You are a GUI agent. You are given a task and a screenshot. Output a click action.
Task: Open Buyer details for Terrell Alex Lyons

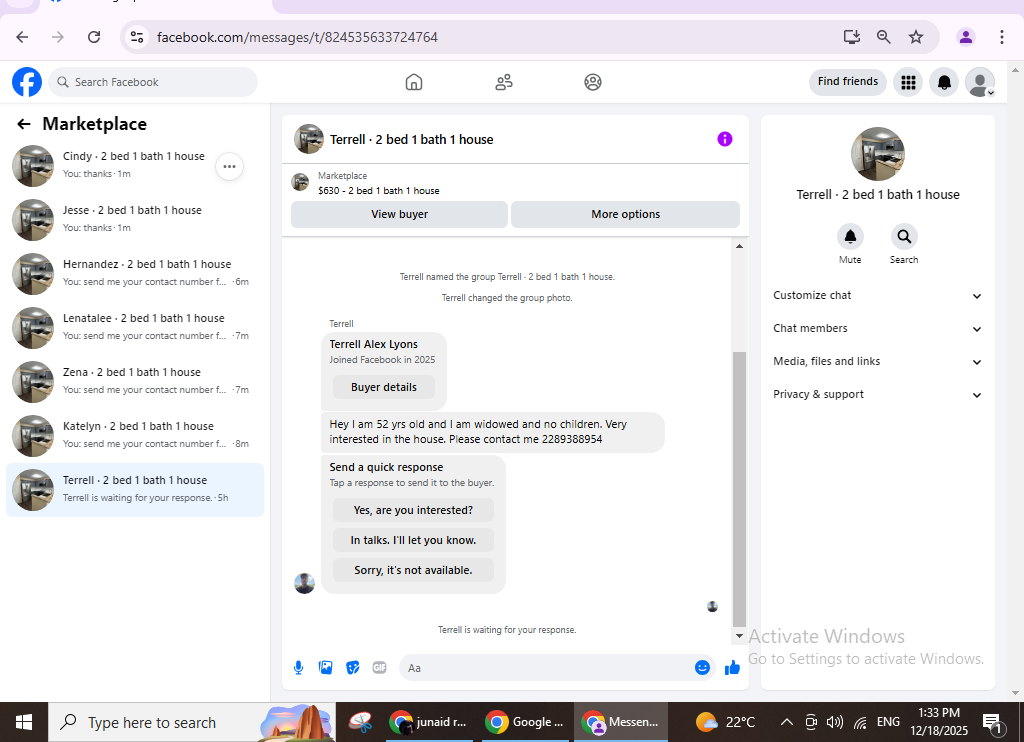[383, 387]
